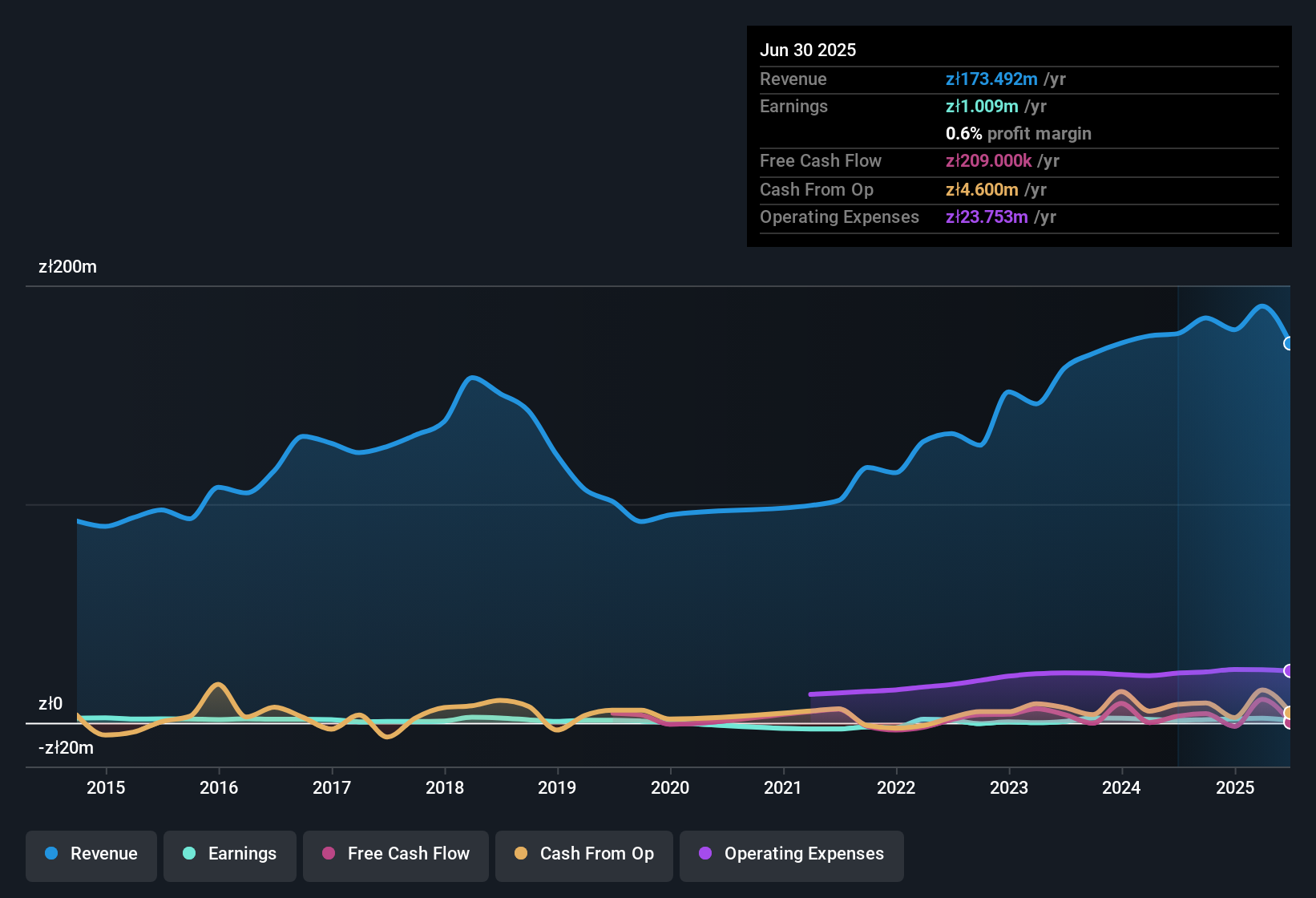Viewport: 1316px width, 898px height.
Task: Click the 0.6% profit margin text
Action: tap(1019, 133)
